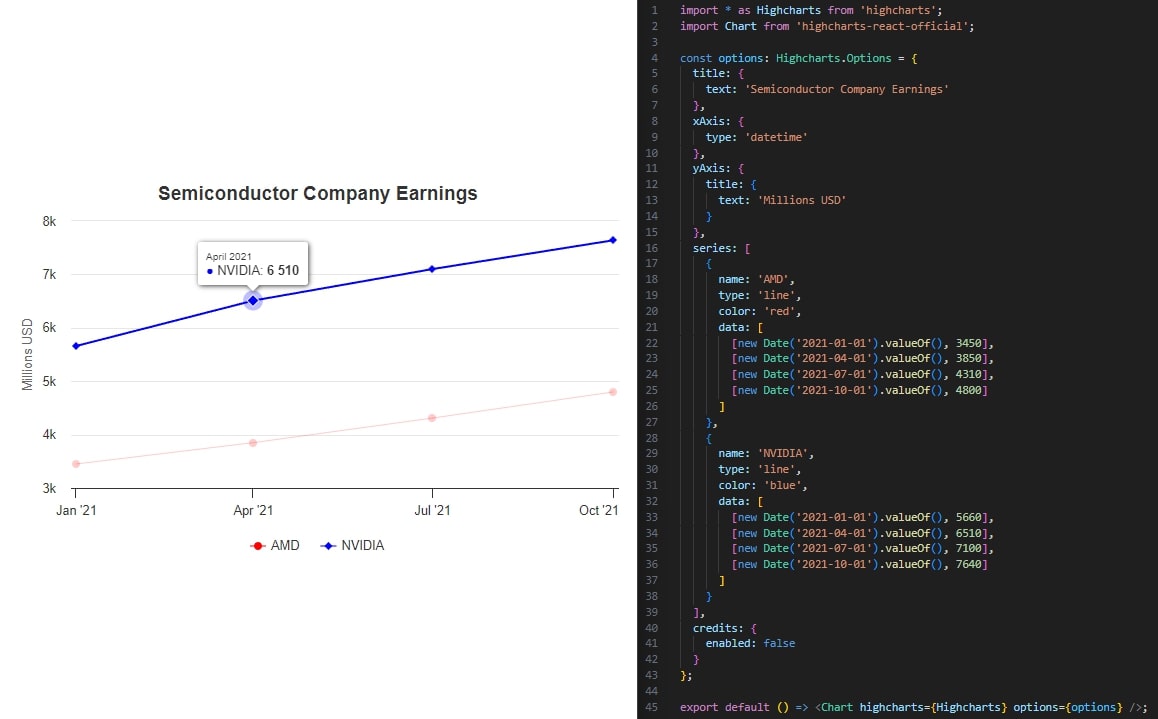Click the Oct '21 x-axis label

[598, 510]
